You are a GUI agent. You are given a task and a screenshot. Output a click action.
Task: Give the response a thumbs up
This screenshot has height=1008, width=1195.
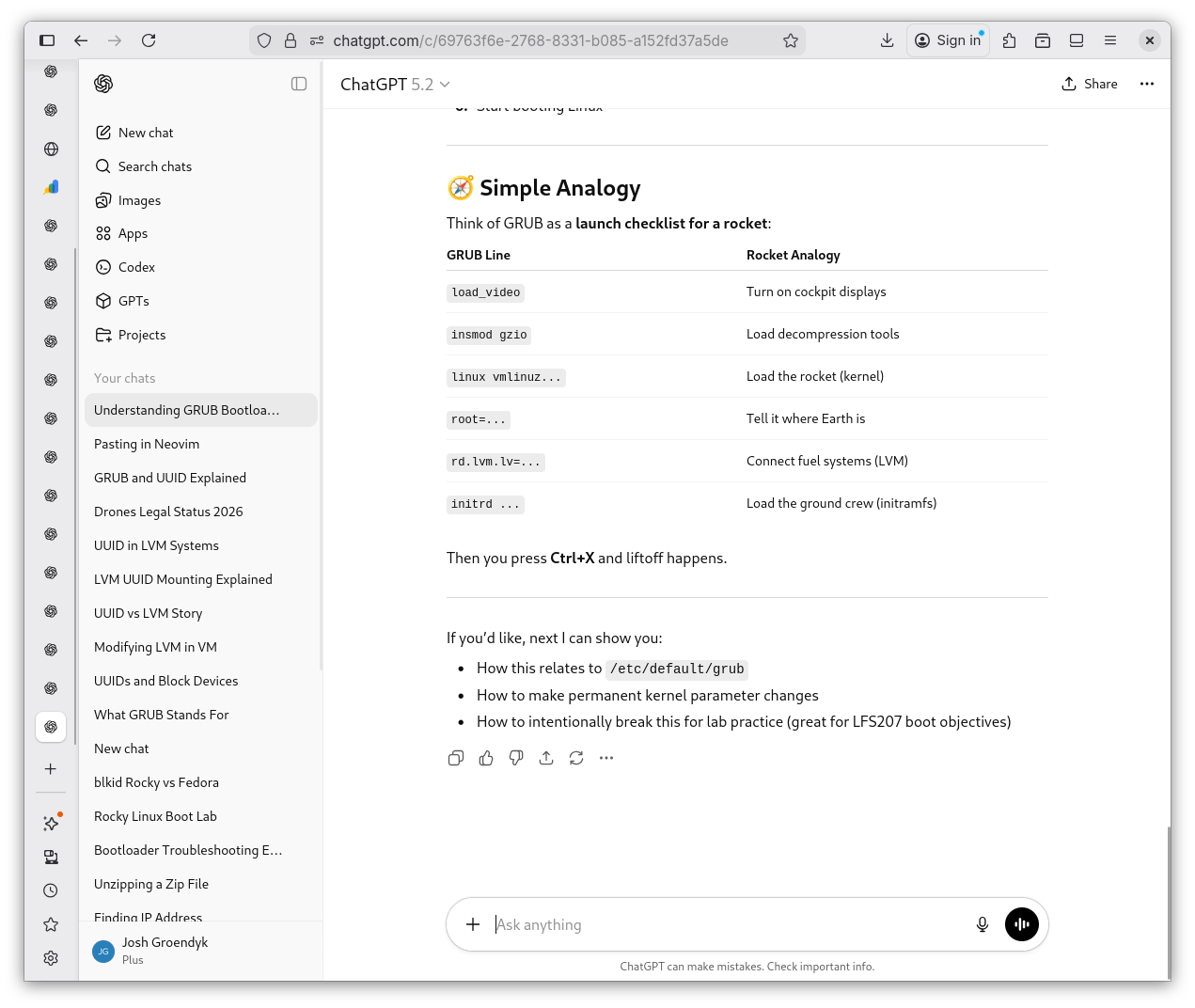point(486,758)
